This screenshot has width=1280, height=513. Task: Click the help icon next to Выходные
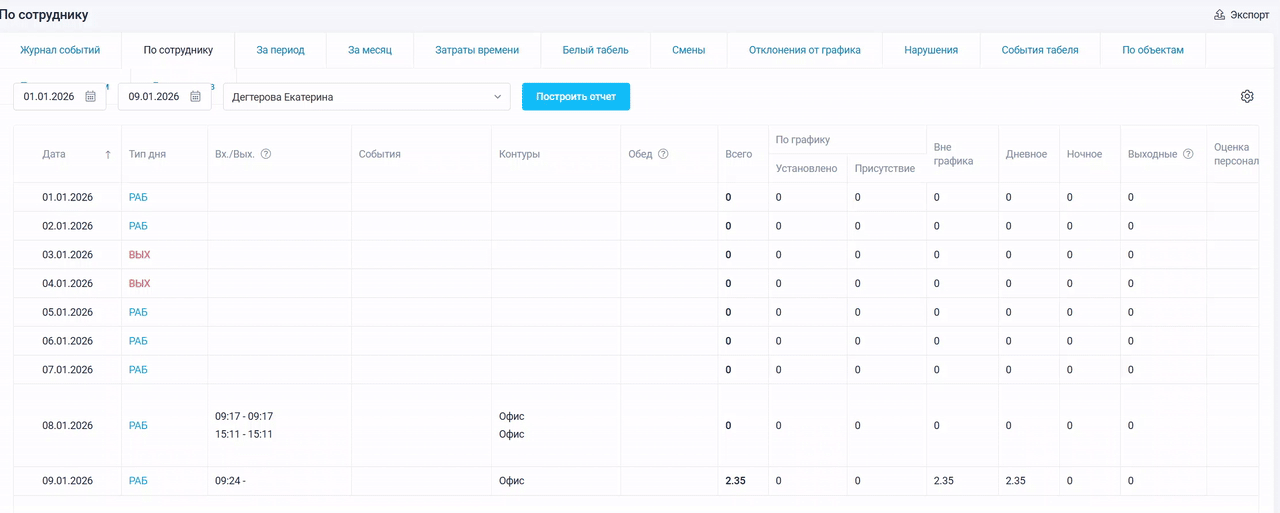click(x=1188, y=154)
